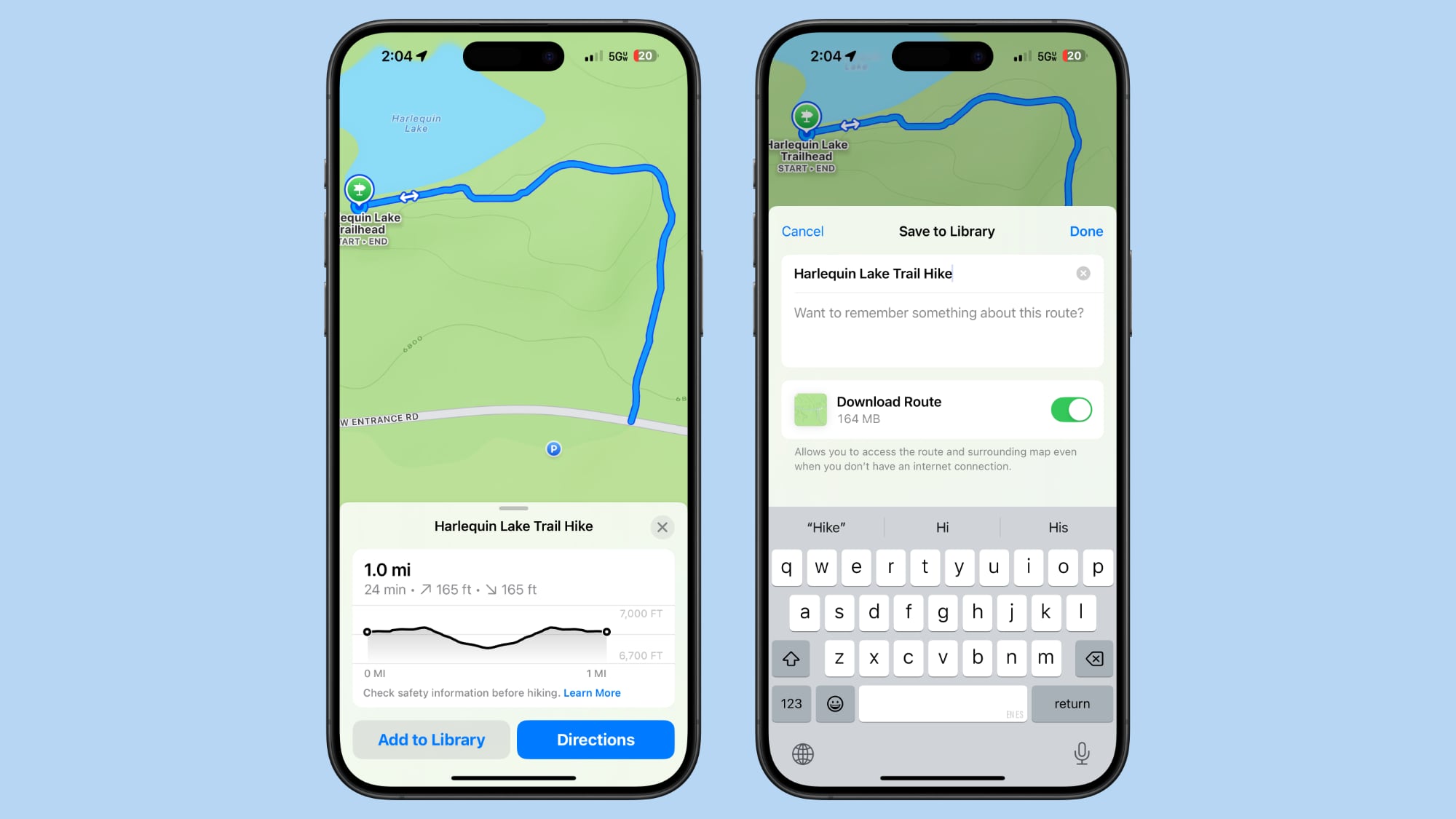Viewport: 1456px width, 819px height.
Task: Tap the emoji icon on keyboard
Action: [835, 703]
